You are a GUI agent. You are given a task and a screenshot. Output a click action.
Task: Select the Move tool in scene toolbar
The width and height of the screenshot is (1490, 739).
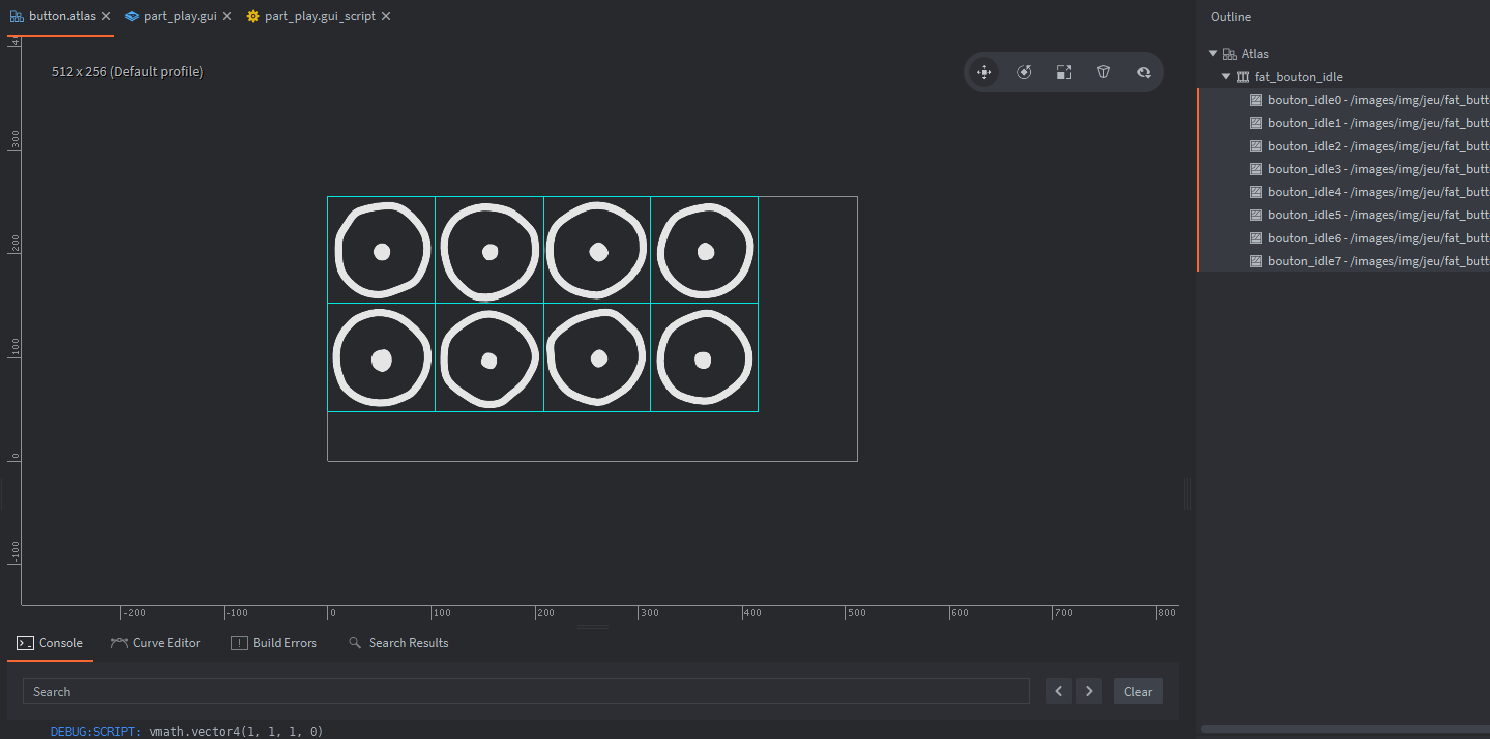[984, 72]
